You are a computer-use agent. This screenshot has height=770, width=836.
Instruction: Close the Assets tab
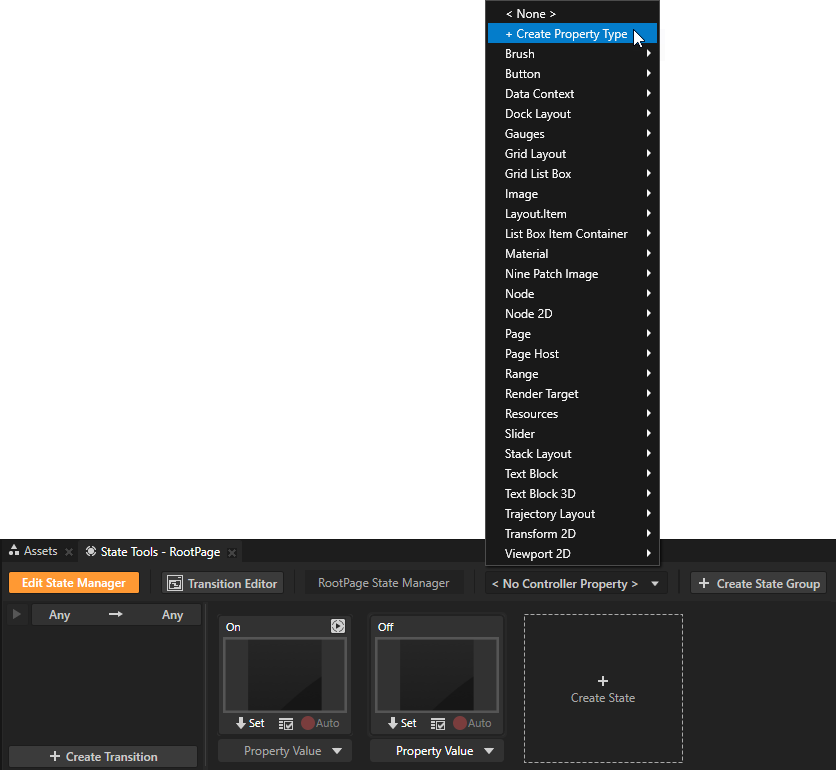click(x=69, y=552)
